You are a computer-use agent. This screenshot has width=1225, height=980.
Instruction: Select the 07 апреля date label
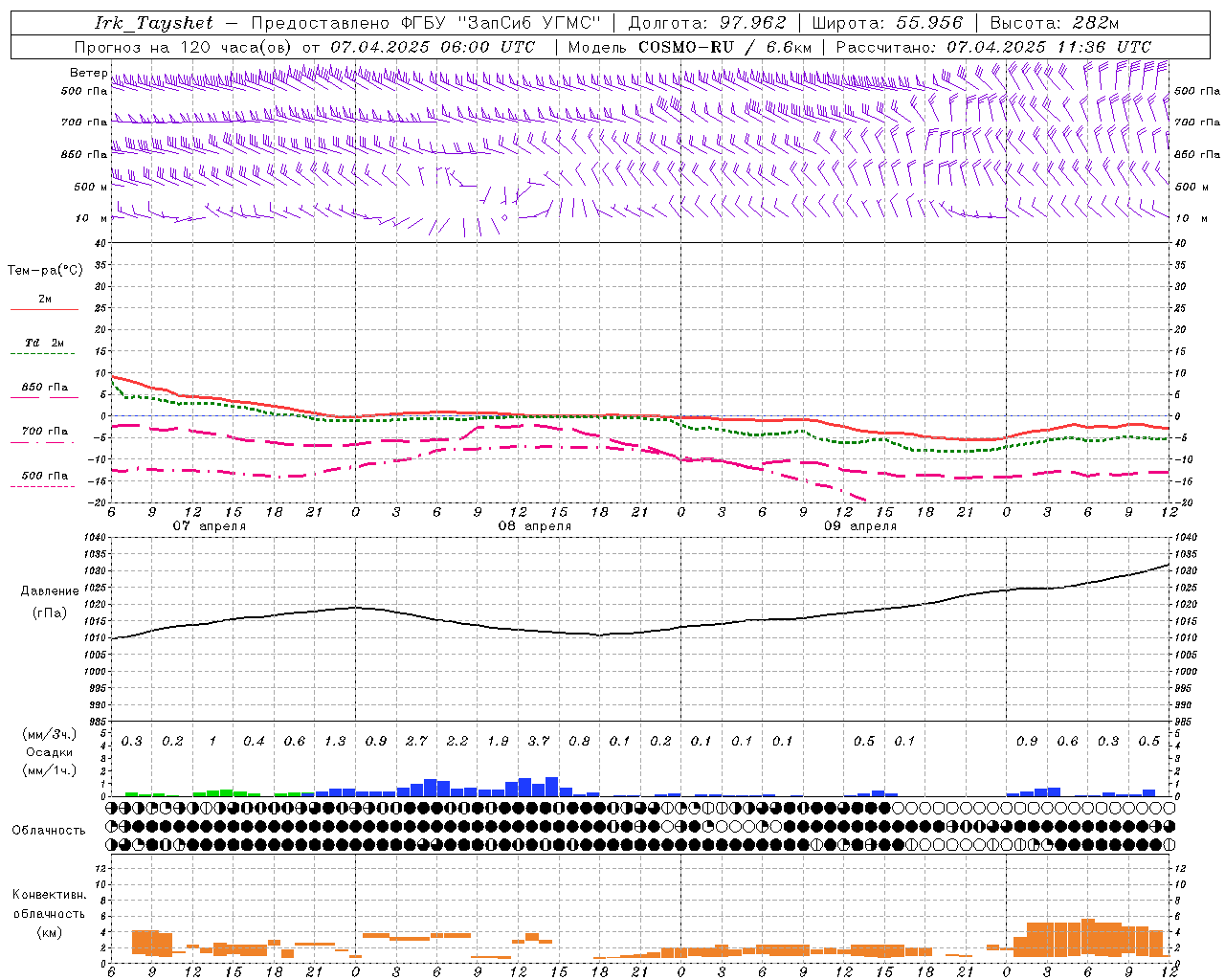[x=209, y=526]
